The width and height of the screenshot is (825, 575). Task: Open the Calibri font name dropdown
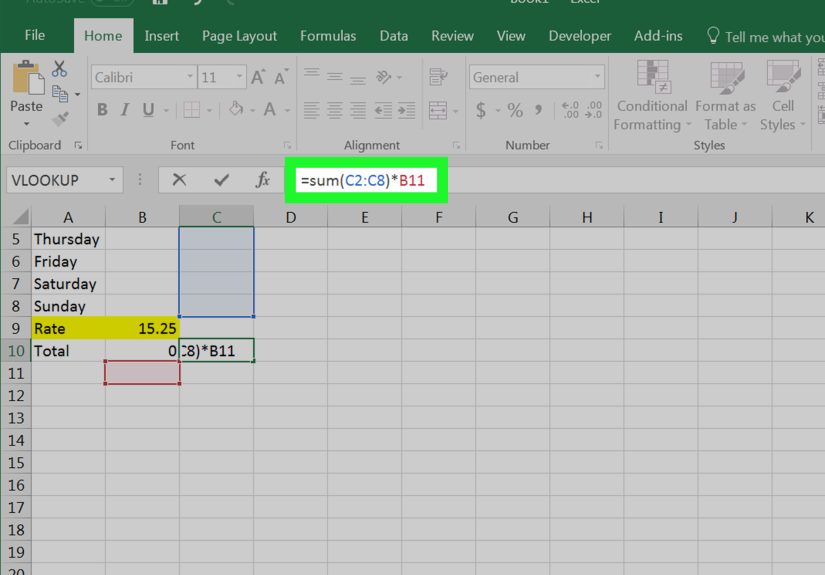pos(190,77)
